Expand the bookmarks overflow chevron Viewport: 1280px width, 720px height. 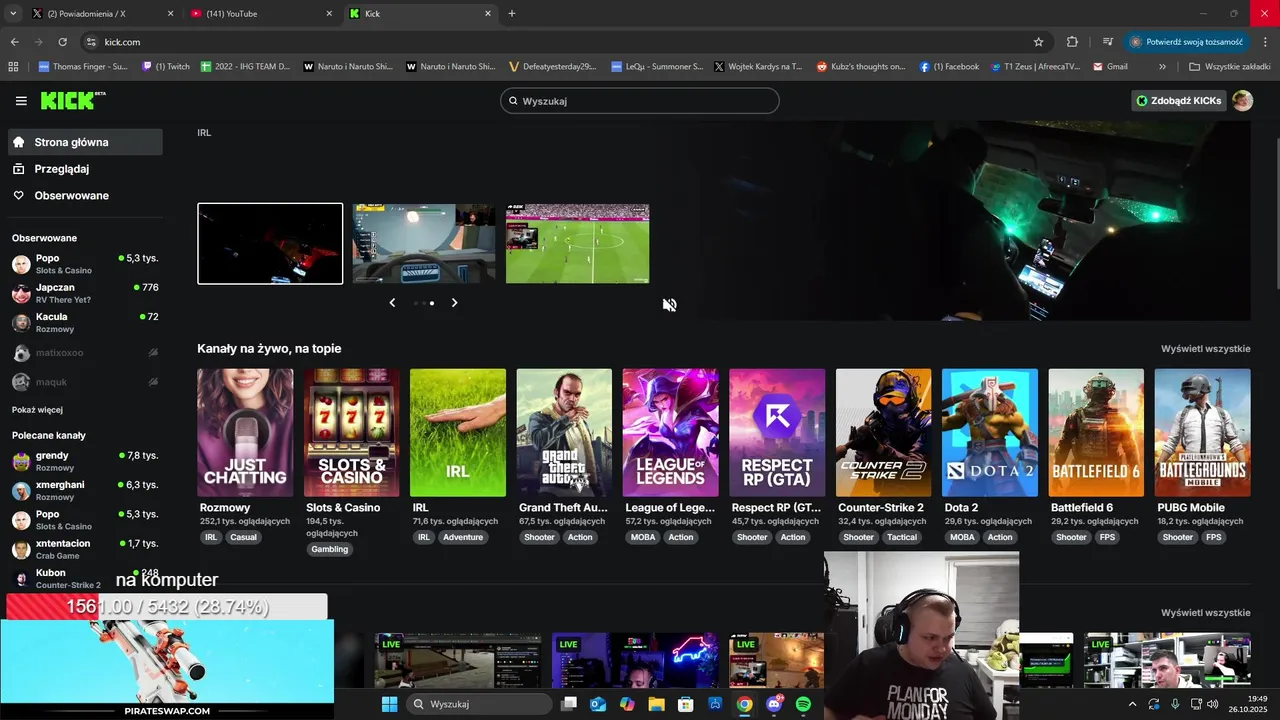pos(1162,67)
